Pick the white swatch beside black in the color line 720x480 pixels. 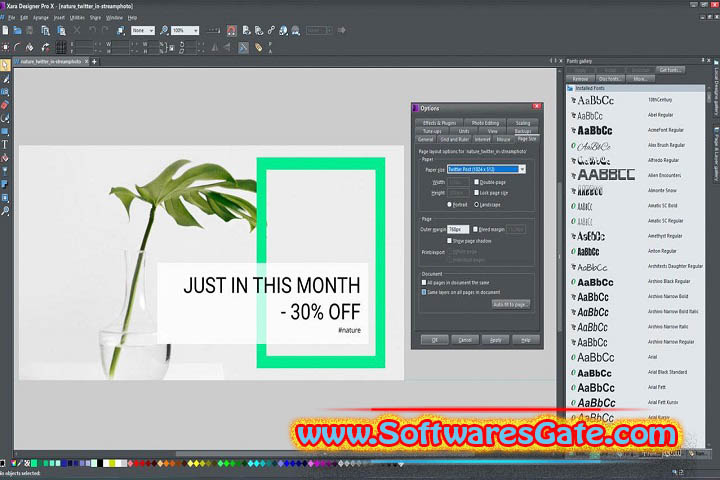point(106,463)
